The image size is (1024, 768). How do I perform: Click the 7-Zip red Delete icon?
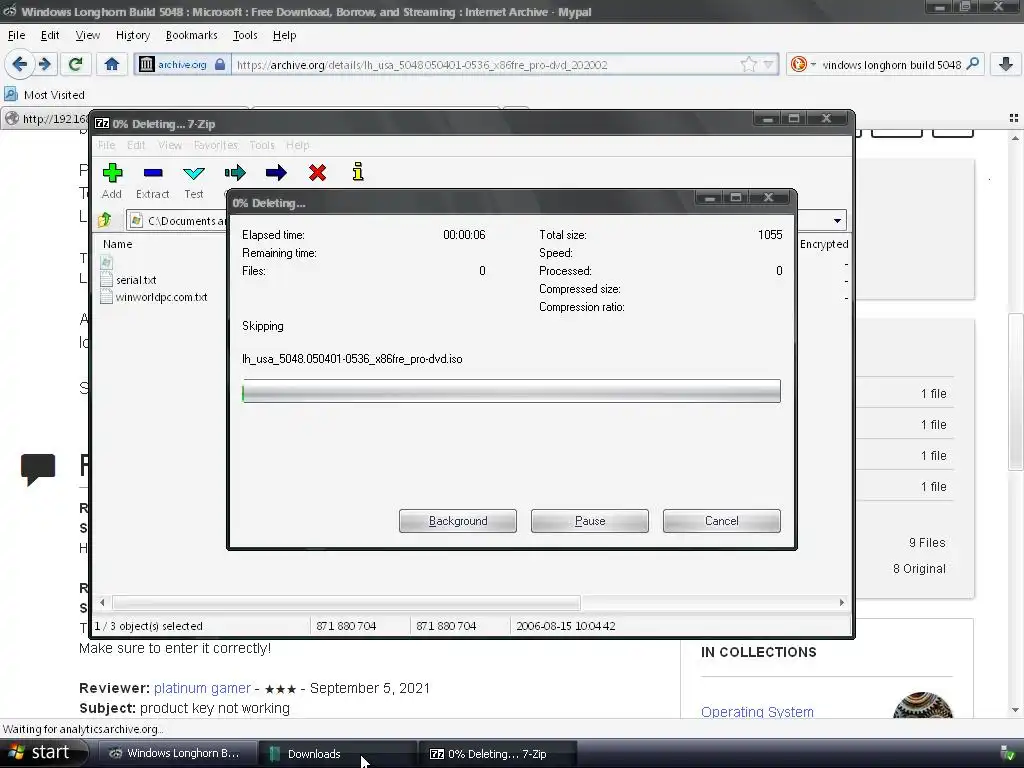(317, 172)
